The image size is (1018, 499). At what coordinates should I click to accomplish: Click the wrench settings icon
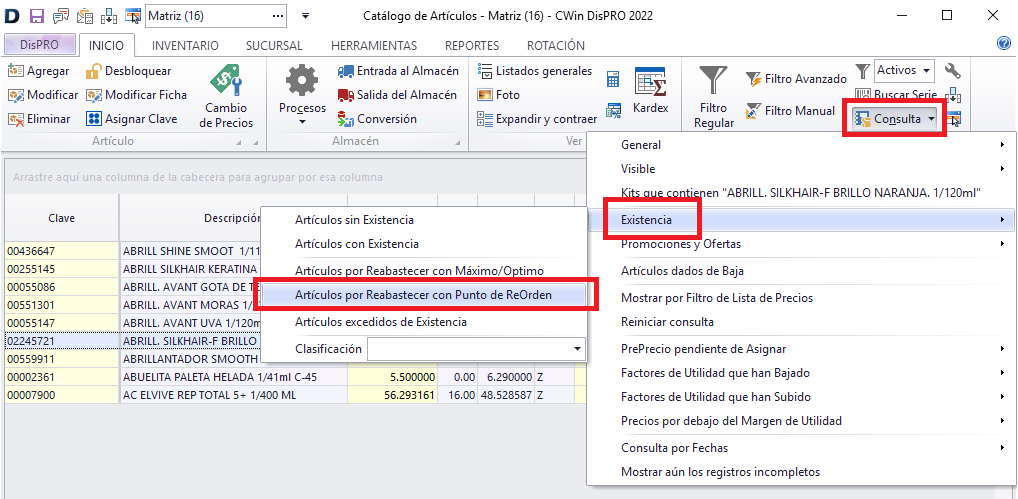952,70
